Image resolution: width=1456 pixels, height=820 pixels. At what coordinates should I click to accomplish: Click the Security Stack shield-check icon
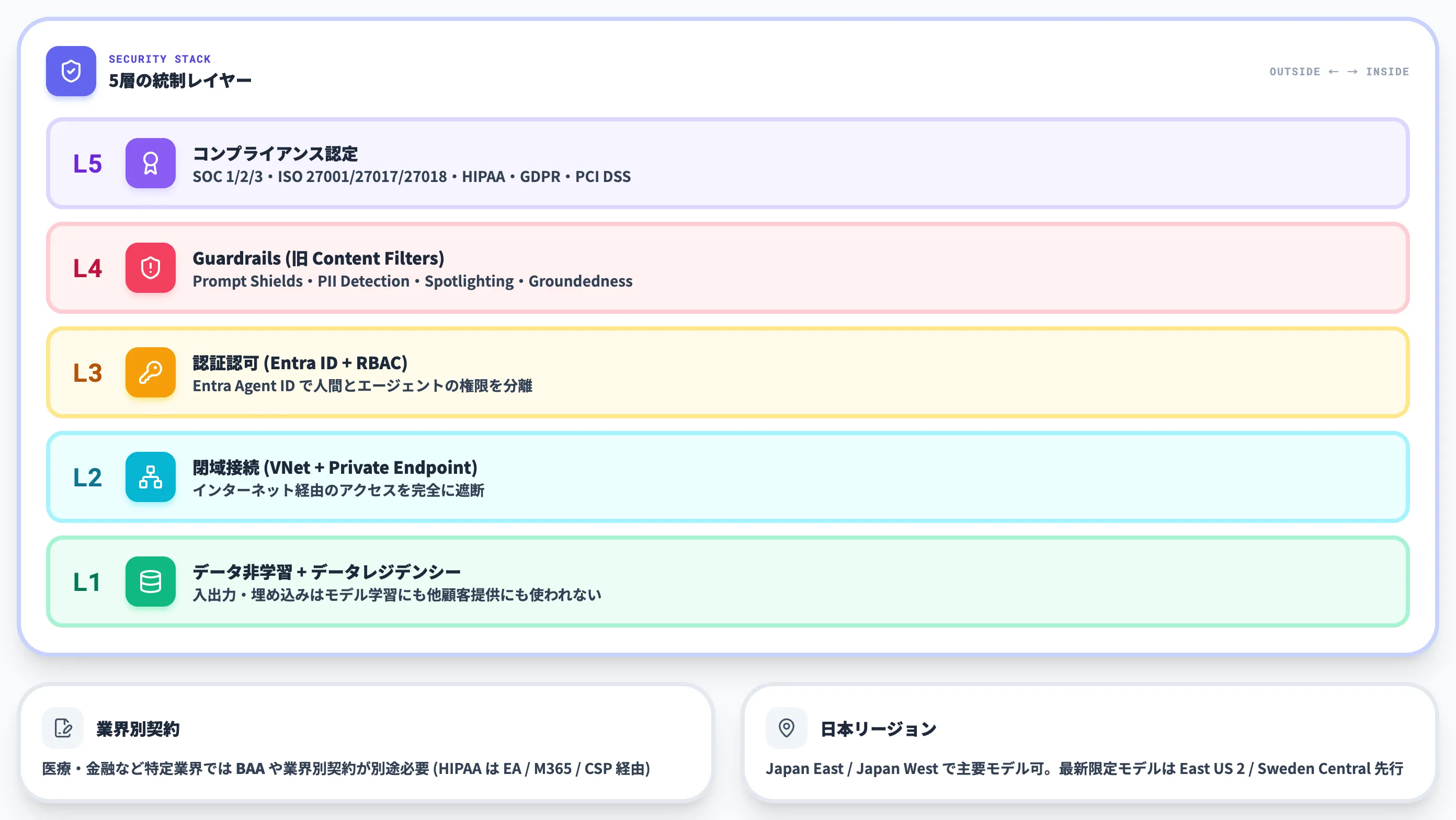pyautogui.click(x=71, y=71)
